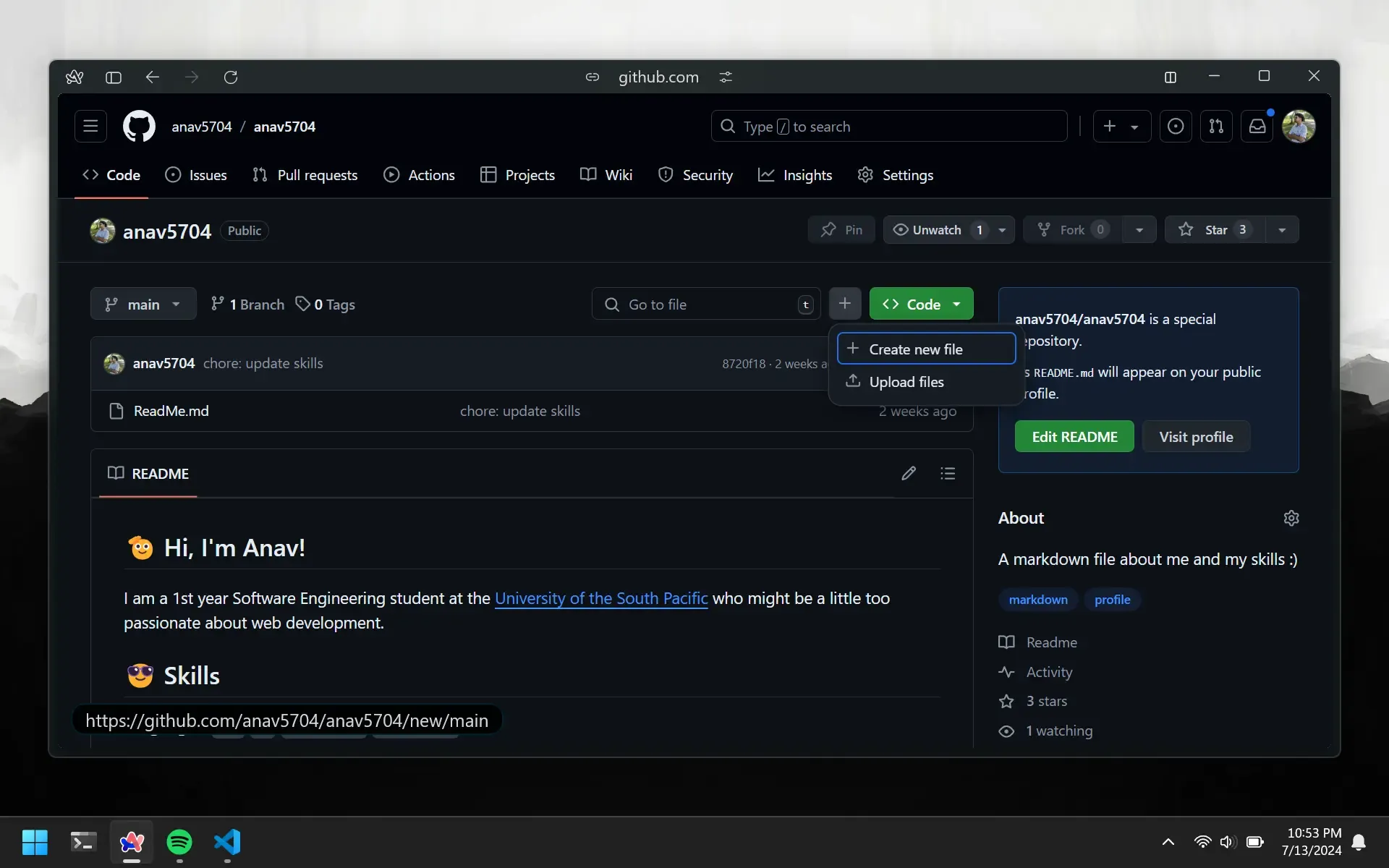Focus the Type / to search box
This screenshot has height=868, width=1389.
click(889, 127)
